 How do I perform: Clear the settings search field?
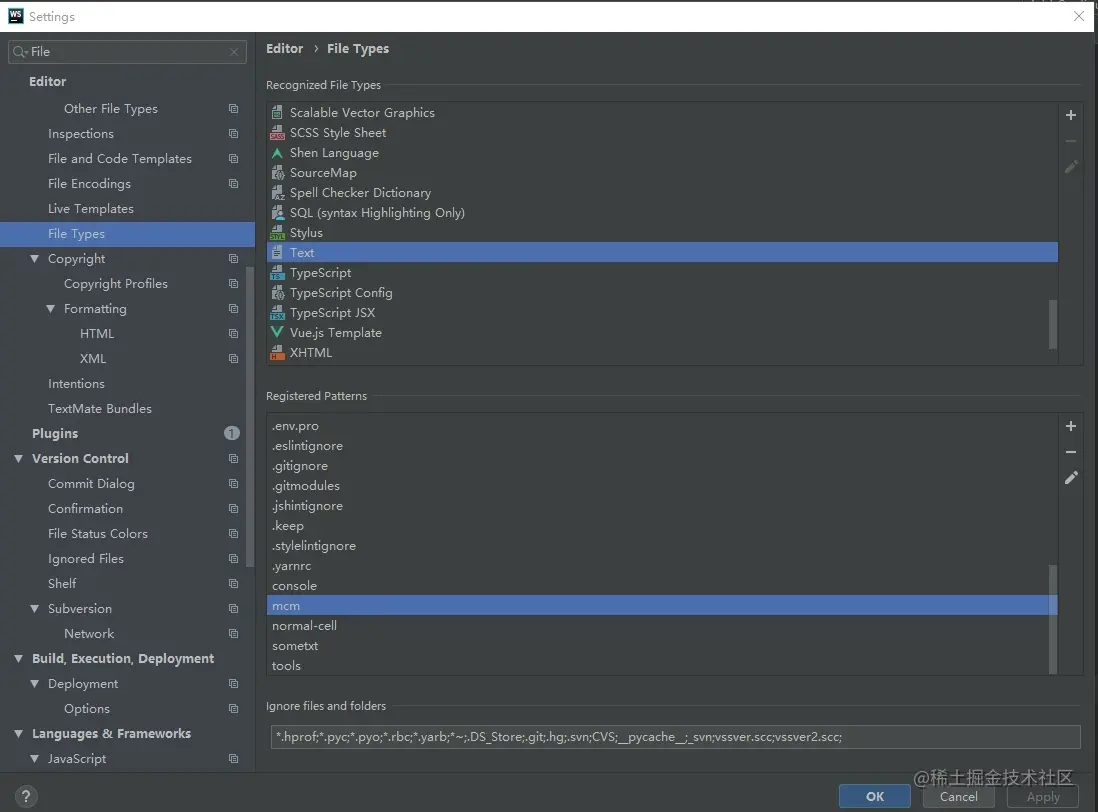tap(234, 52)
